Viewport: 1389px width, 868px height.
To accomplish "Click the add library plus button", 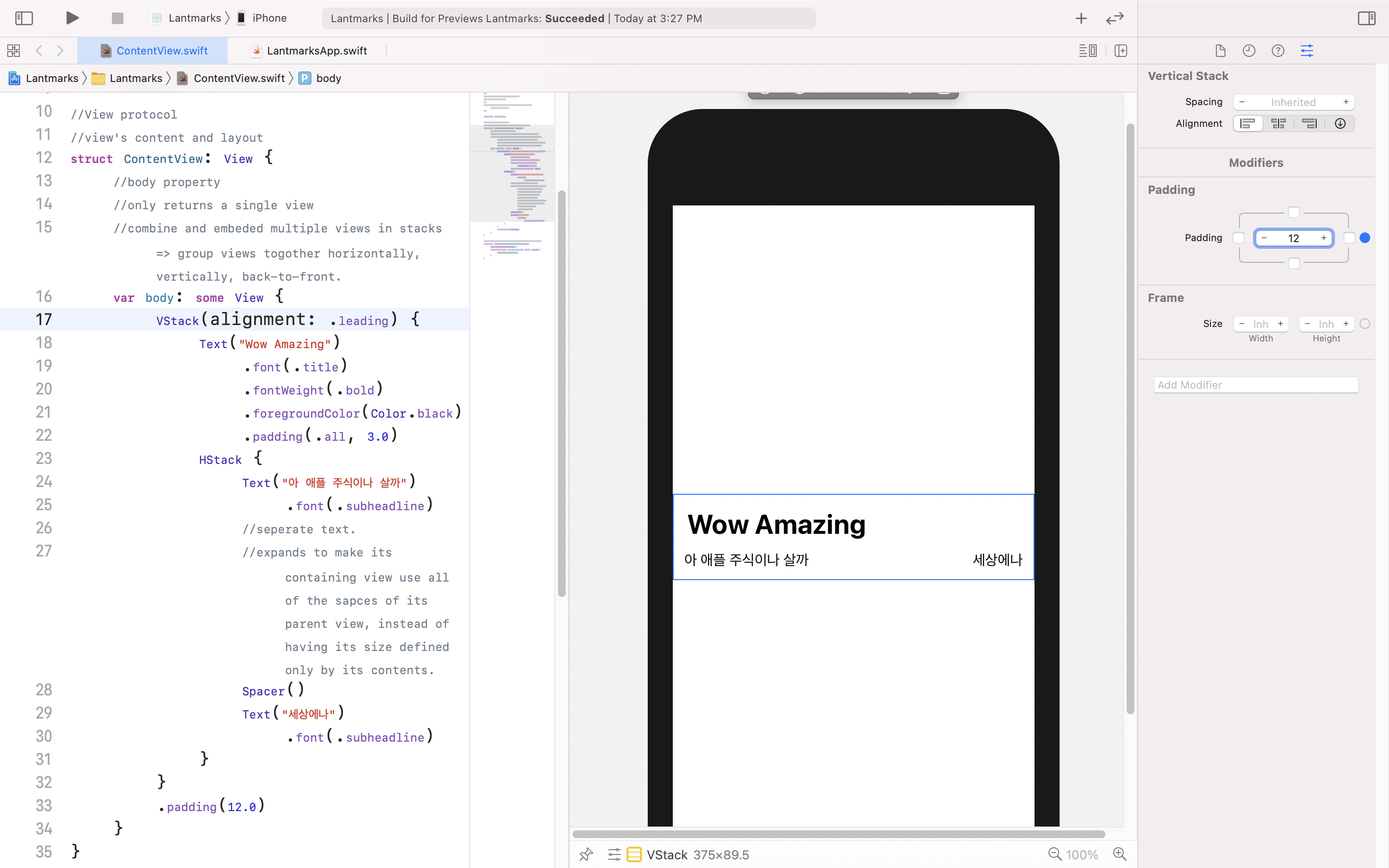I will tap(1081, 18).
